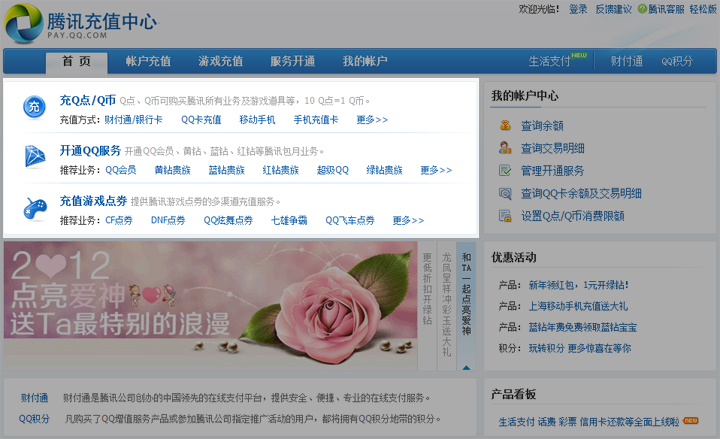This screenshot has width=720, height=439.
Task: Open the 充值游戏点券 heading link
Action: point(93,201)
